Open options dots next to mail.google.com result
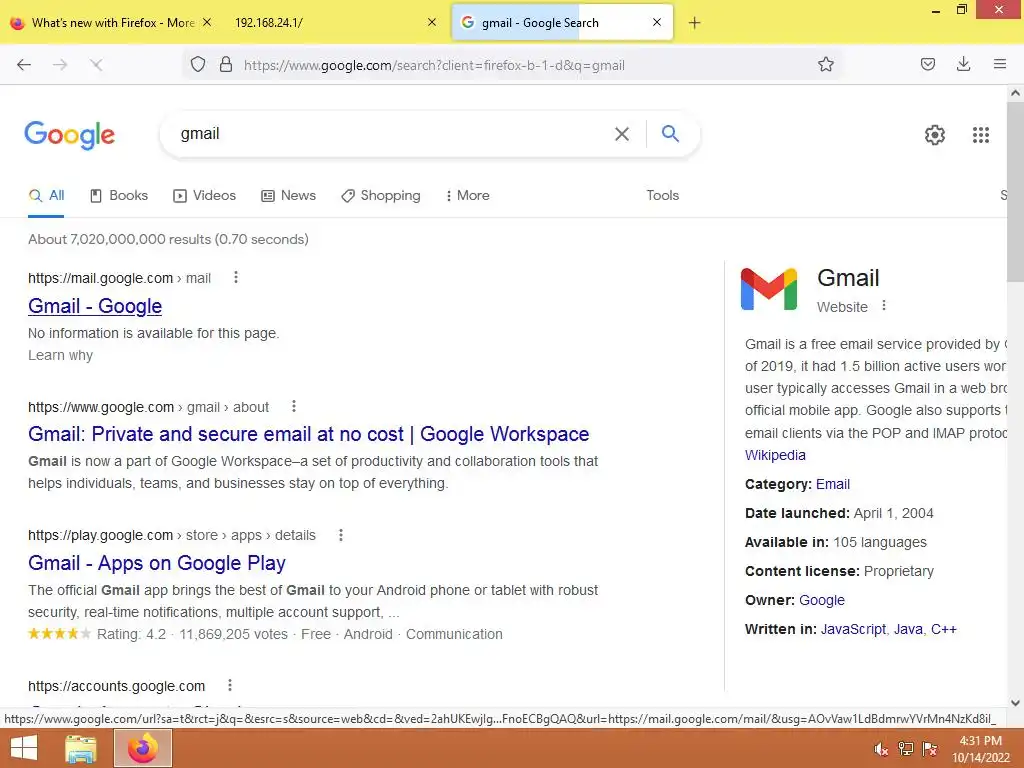The width and height of the screenshot is (1024, 768). tap(236, 278)
